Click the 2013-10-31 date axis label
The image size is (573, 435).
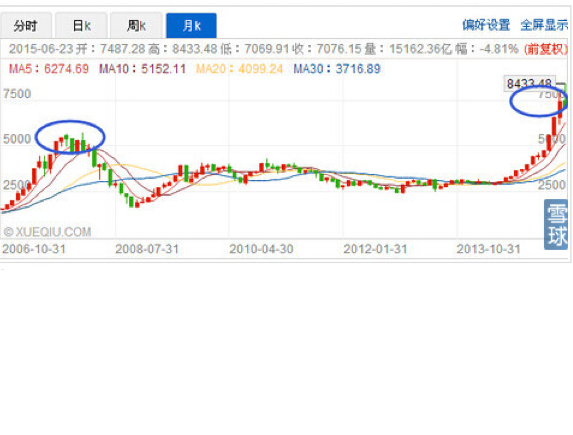point(489,249)
